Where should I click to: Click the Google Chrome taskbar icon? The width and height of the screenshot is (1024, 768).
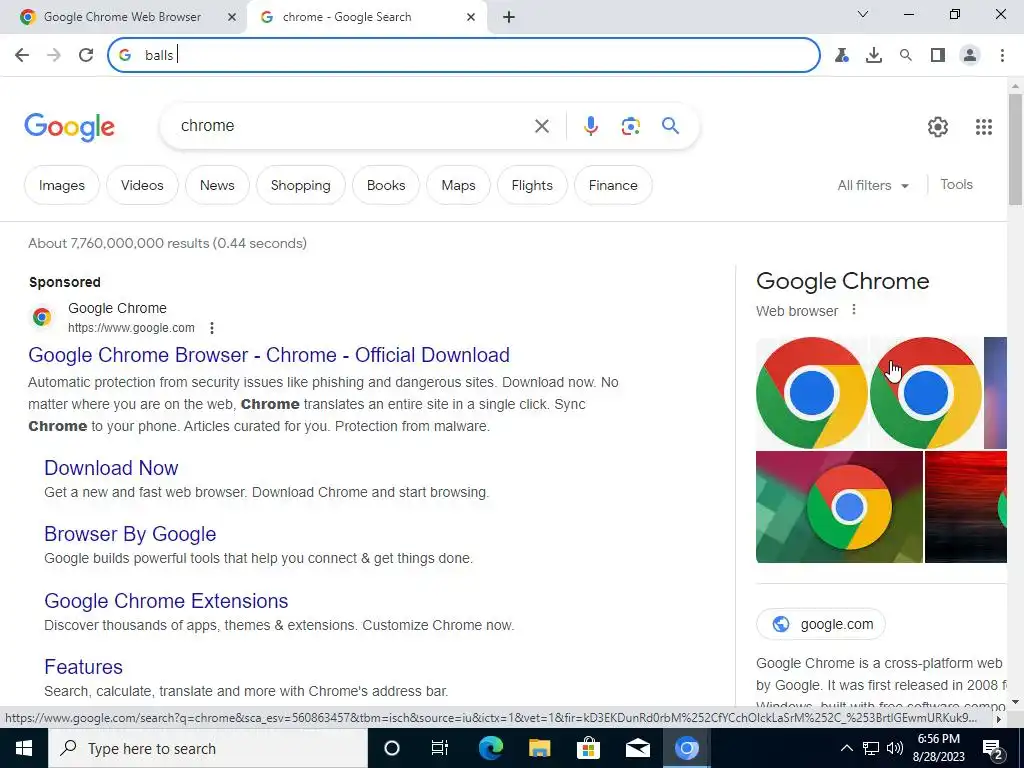pos(686,748)
